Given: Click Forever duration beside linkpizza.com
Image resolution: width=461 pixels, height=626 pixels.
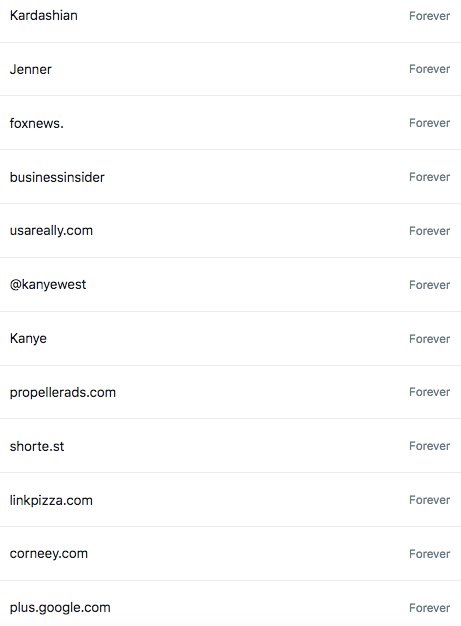Looking at the screenshot, I should [x=429, y=500].
